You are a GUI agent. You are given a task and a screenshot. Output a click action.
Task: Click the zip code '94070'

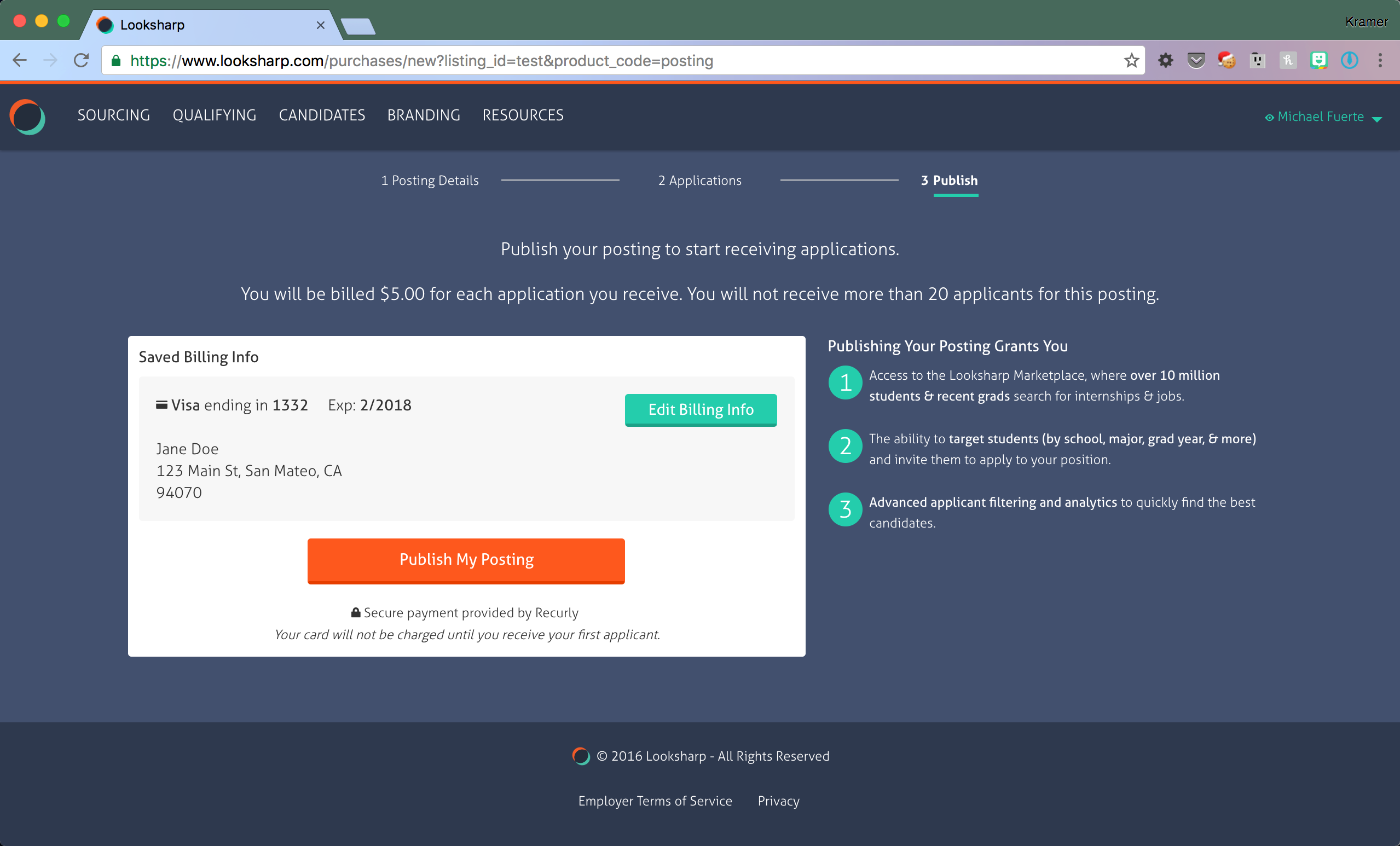coord(179,492)
